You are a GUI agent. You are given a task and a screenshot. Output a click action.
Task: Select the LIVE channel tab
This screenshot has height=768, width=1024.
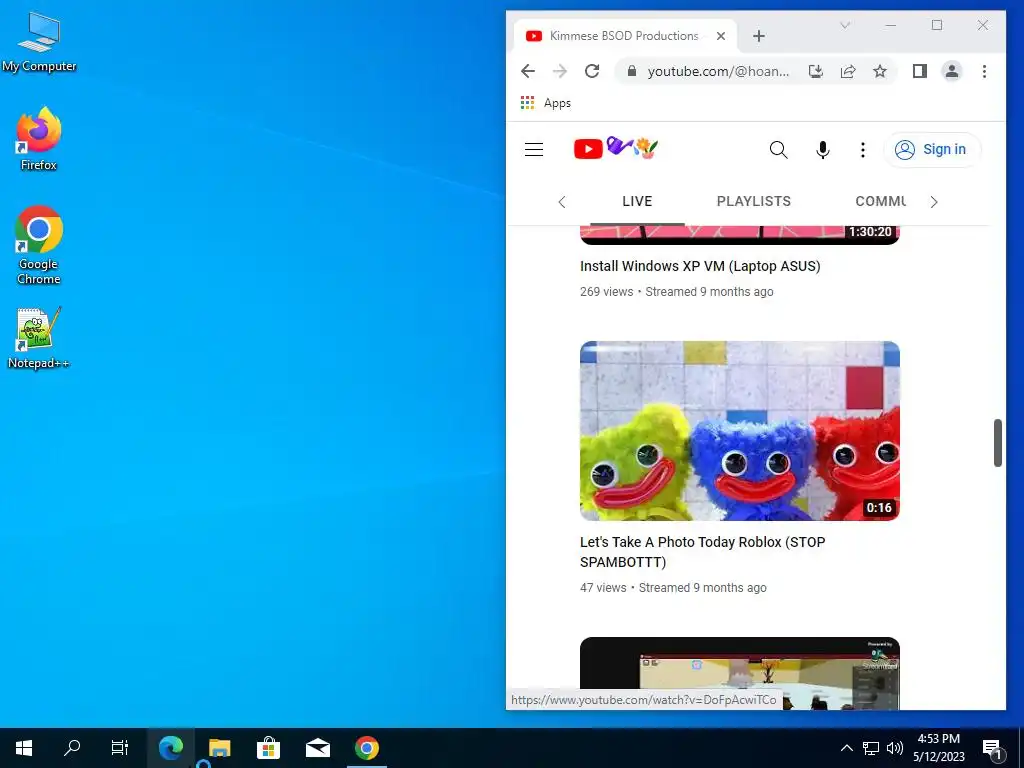point(637,201)
